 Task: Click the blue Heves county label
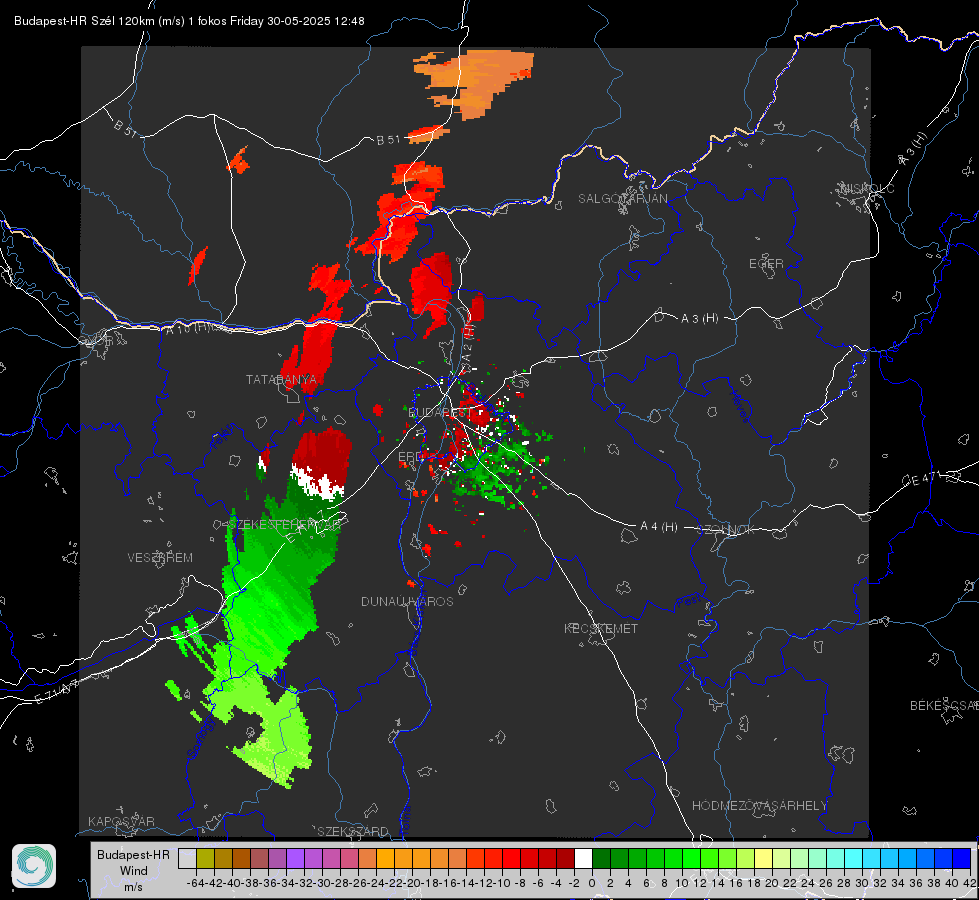[738, 405]
